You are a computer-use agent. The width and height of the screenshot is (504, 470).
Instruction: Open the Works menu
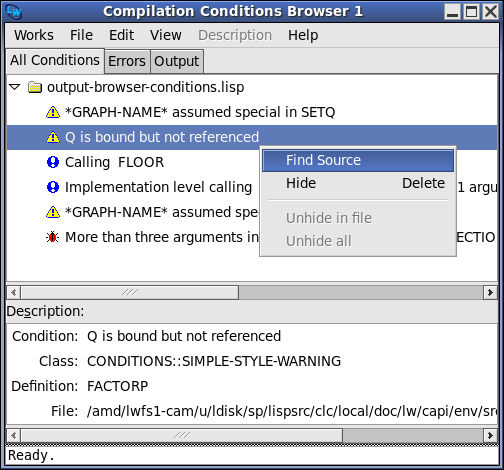click(34, 35)
